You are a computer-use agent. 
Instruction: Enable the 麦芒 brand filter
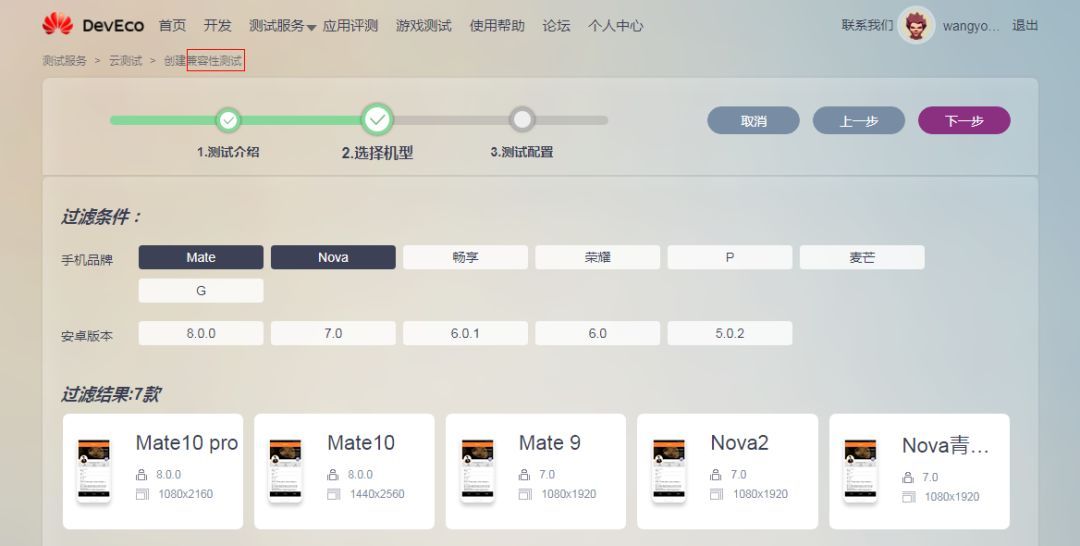coord(862,258)
